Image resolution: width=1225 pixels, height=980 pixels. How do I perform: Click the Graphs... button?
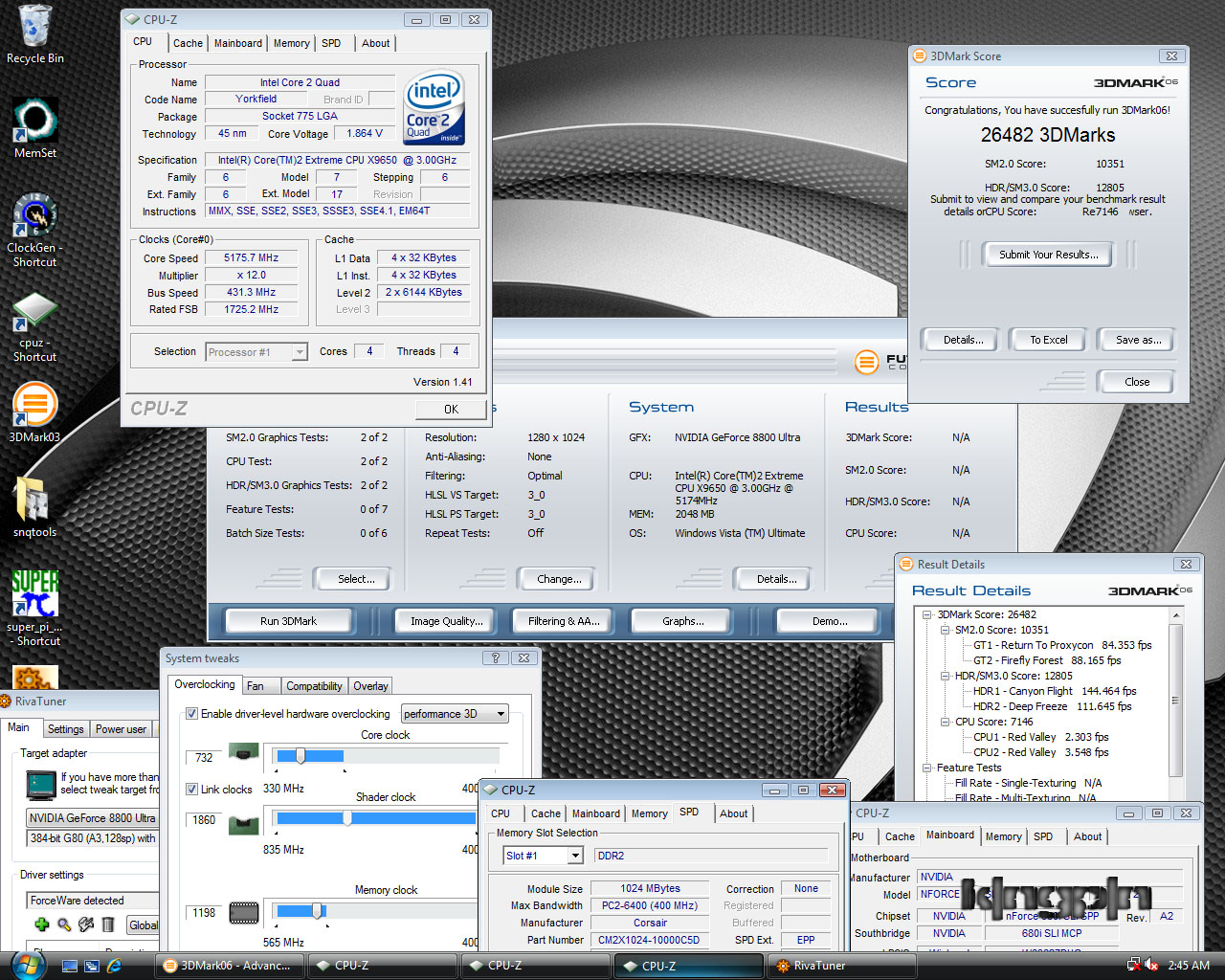pyautogui.click(x=682, y=621)
